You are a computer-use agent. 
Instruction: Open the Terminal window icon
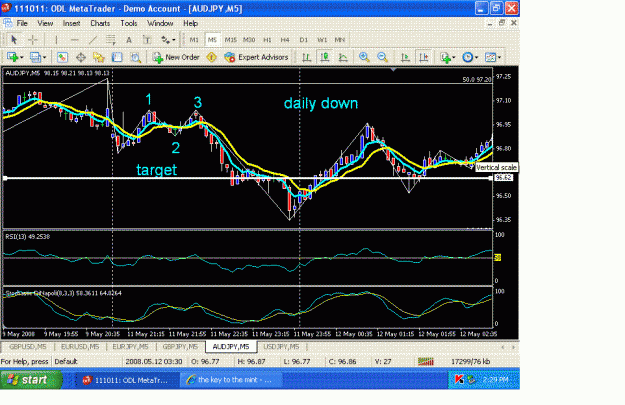[117, 57]
